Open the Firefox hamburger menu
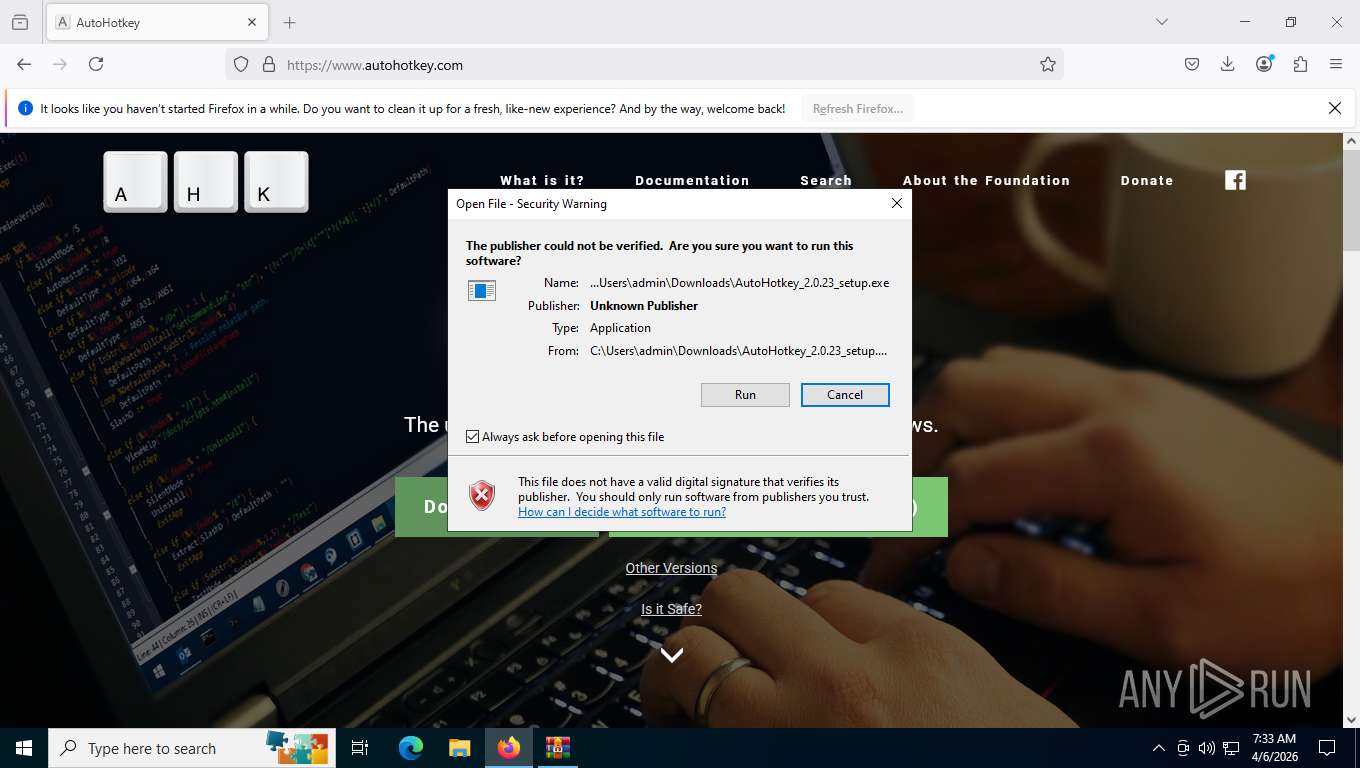 click(x=1336, y=64)
